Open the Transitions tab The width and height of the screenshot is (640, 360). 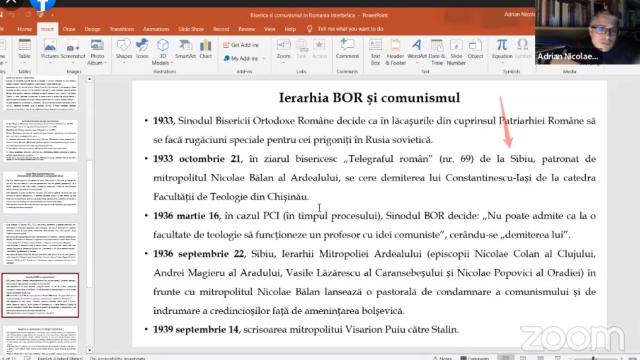click(122, 29)
